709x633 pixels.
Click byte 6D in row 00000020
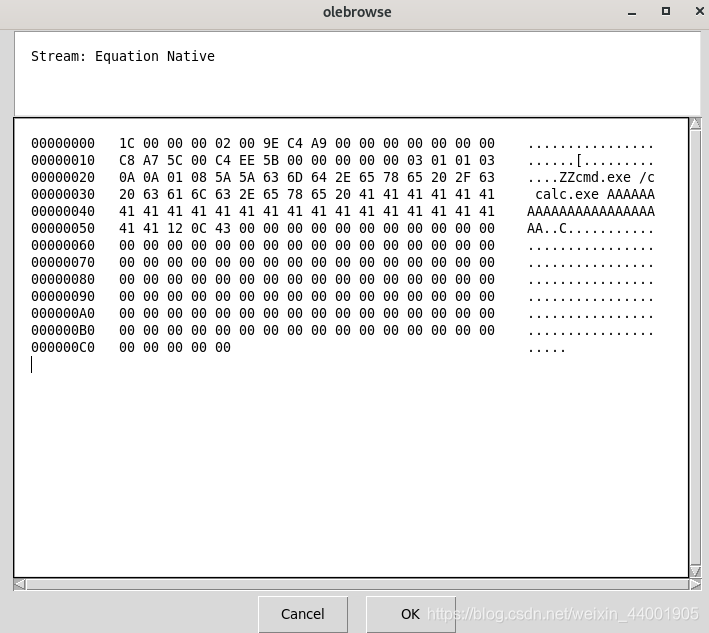coord(294,177)
